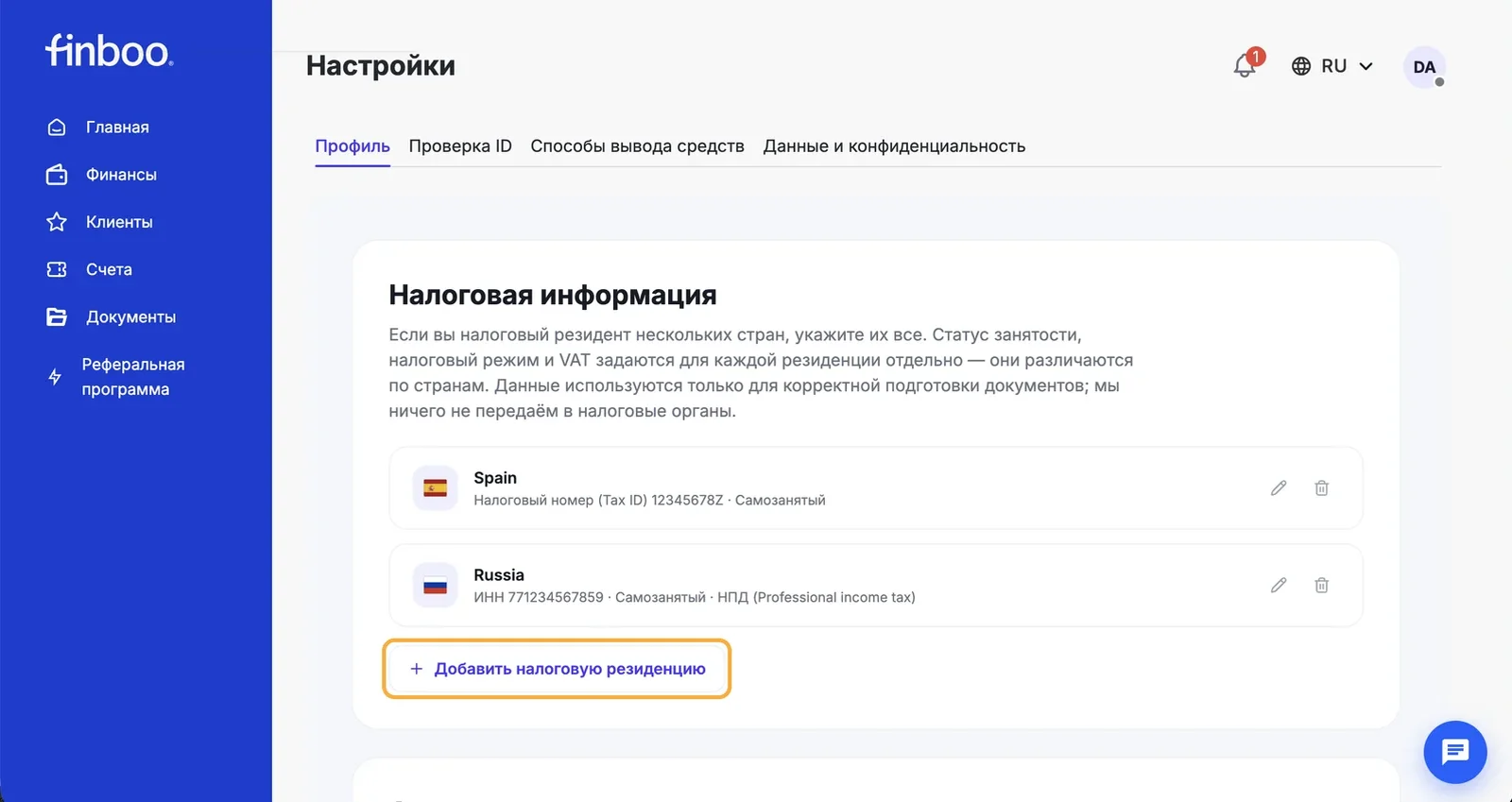This screenshot has height=802, width=1512.
Task: Click the Главная home icon
Action: pyautogui.click(x=57, y=128)
